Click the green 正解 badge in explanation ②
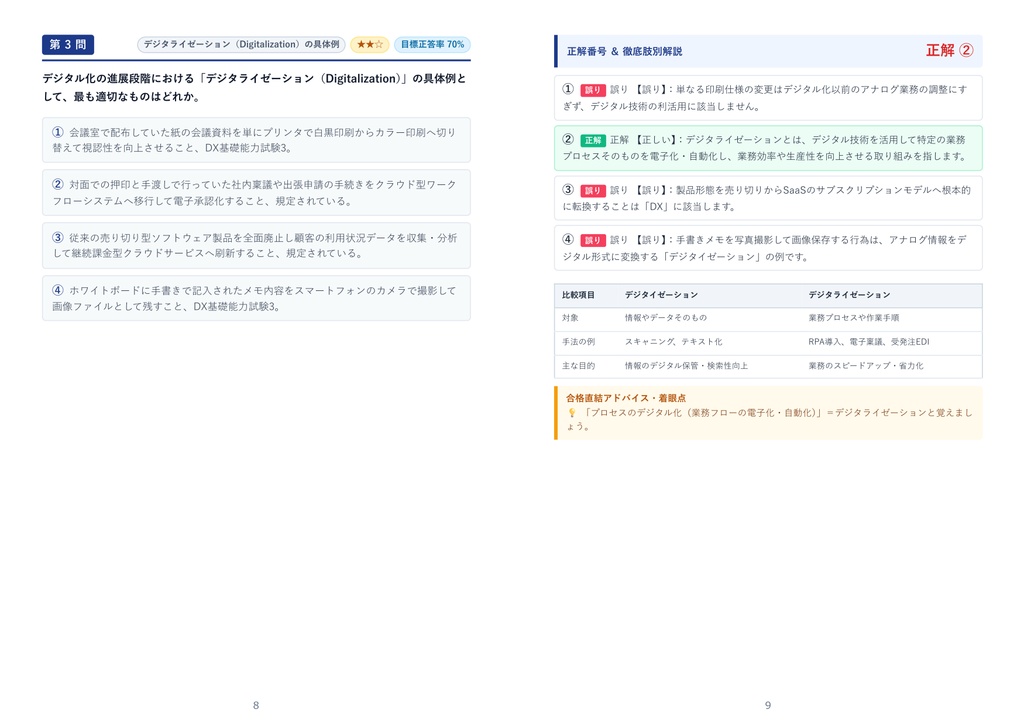The image size is (1024, 727). [x=593, y=140]
